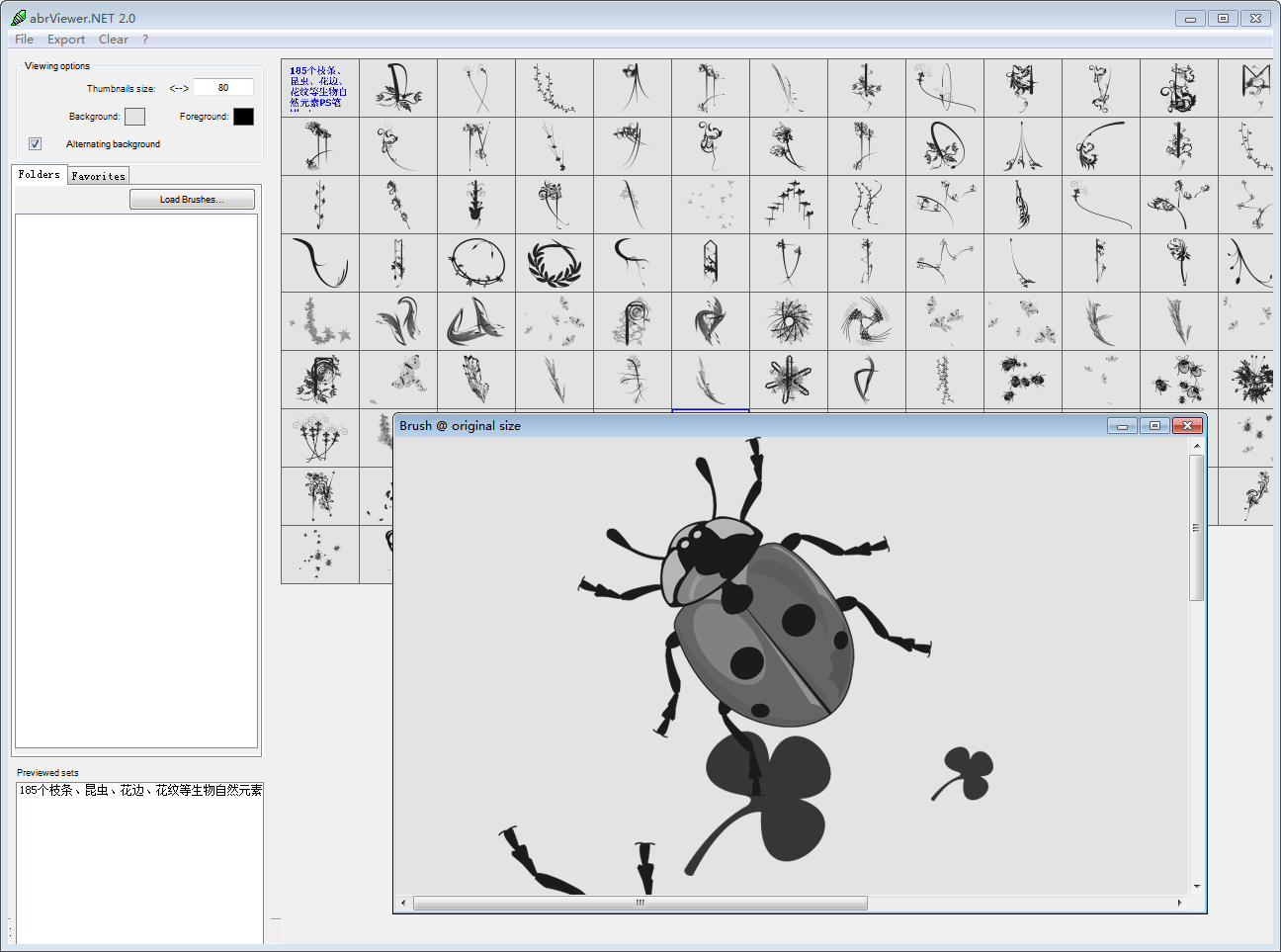Open the Export menu
1281x952 pixels.
click(66, 40)
